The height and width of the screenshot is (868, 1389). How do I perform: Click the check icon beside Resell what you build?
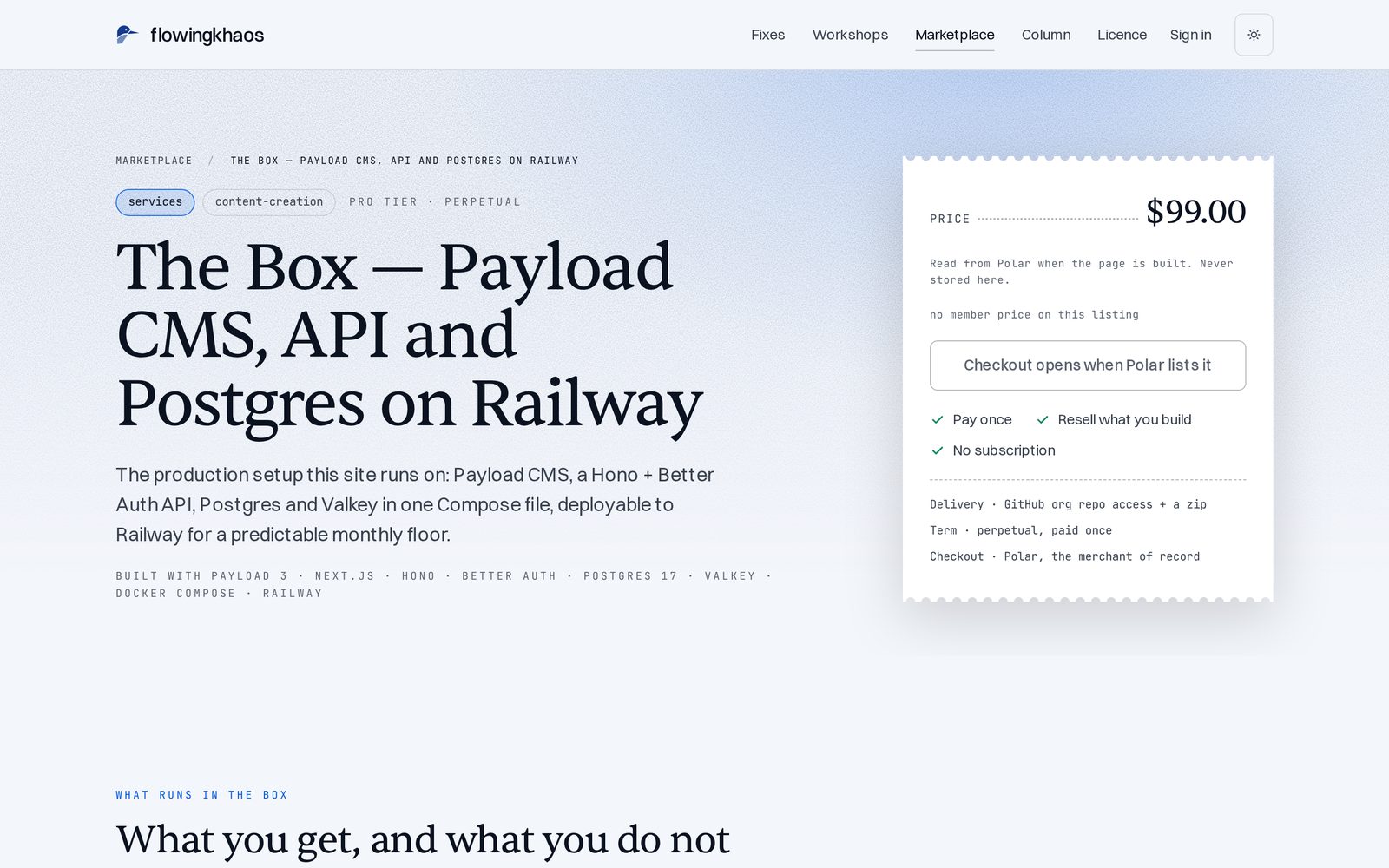(1043, 419)
